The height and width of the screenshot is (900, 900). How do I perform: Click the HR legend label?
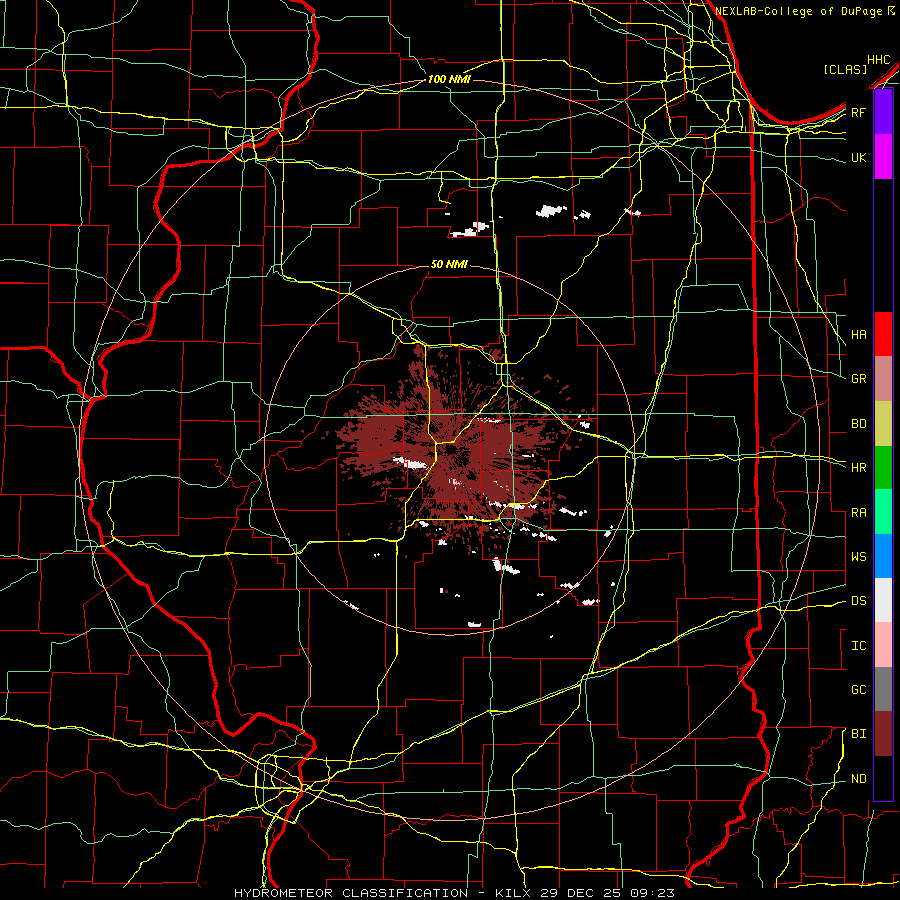[859, 468]
